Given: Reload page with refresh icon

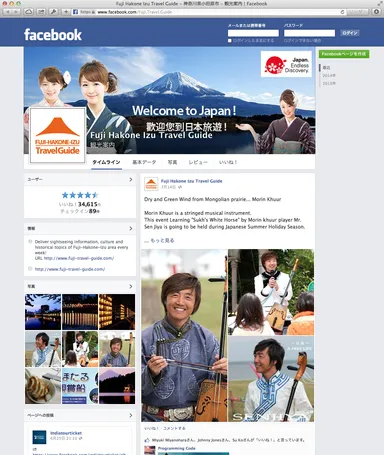Looking at the screenshot, I should pos(342,12).
